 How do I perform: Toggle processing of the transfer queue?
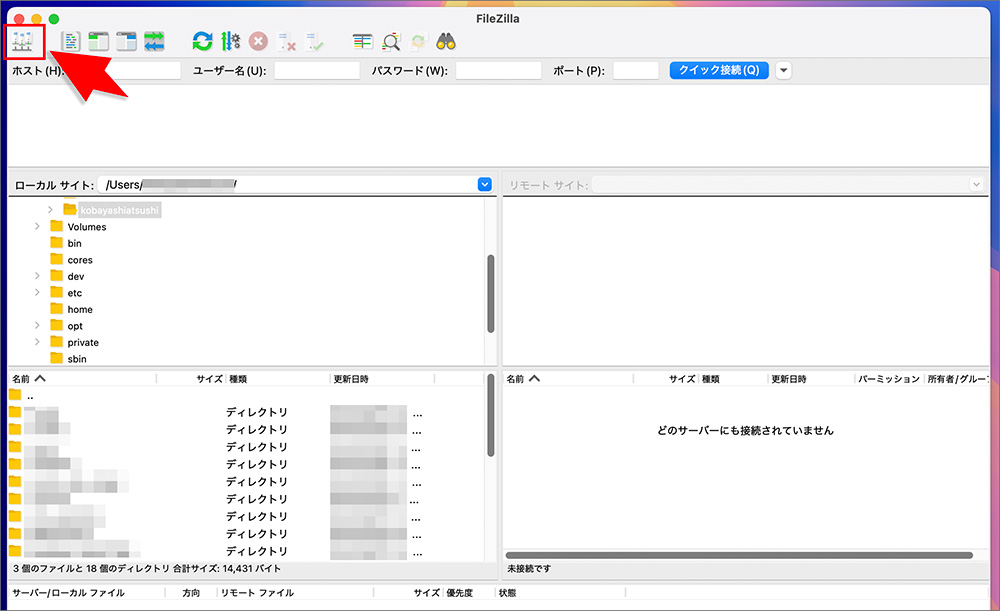coord(230,42)
